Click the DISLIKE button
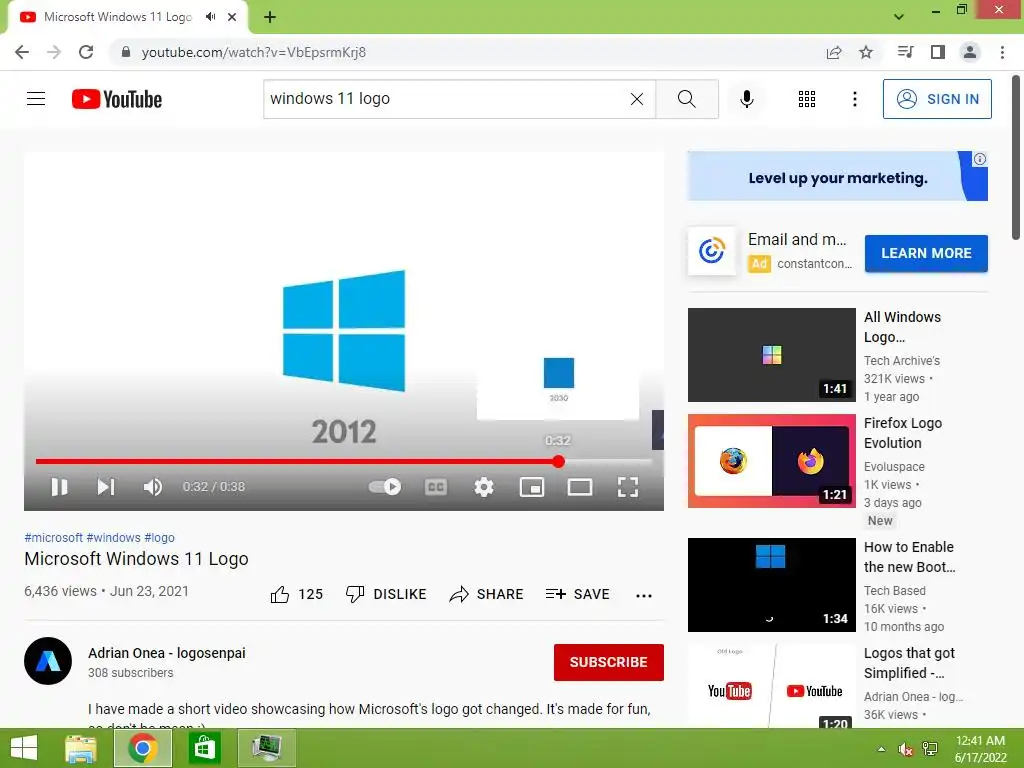1024x768 pixels. [x=386, y=594]
